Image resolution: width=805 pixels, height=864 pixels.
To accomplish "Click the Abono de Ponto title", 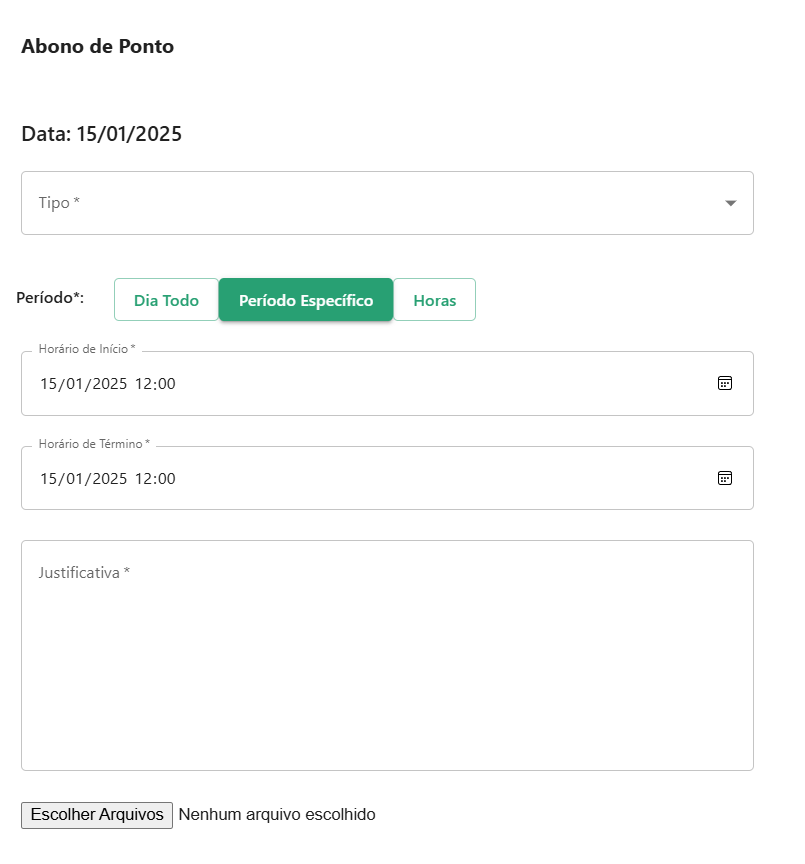I will (98, 46).
